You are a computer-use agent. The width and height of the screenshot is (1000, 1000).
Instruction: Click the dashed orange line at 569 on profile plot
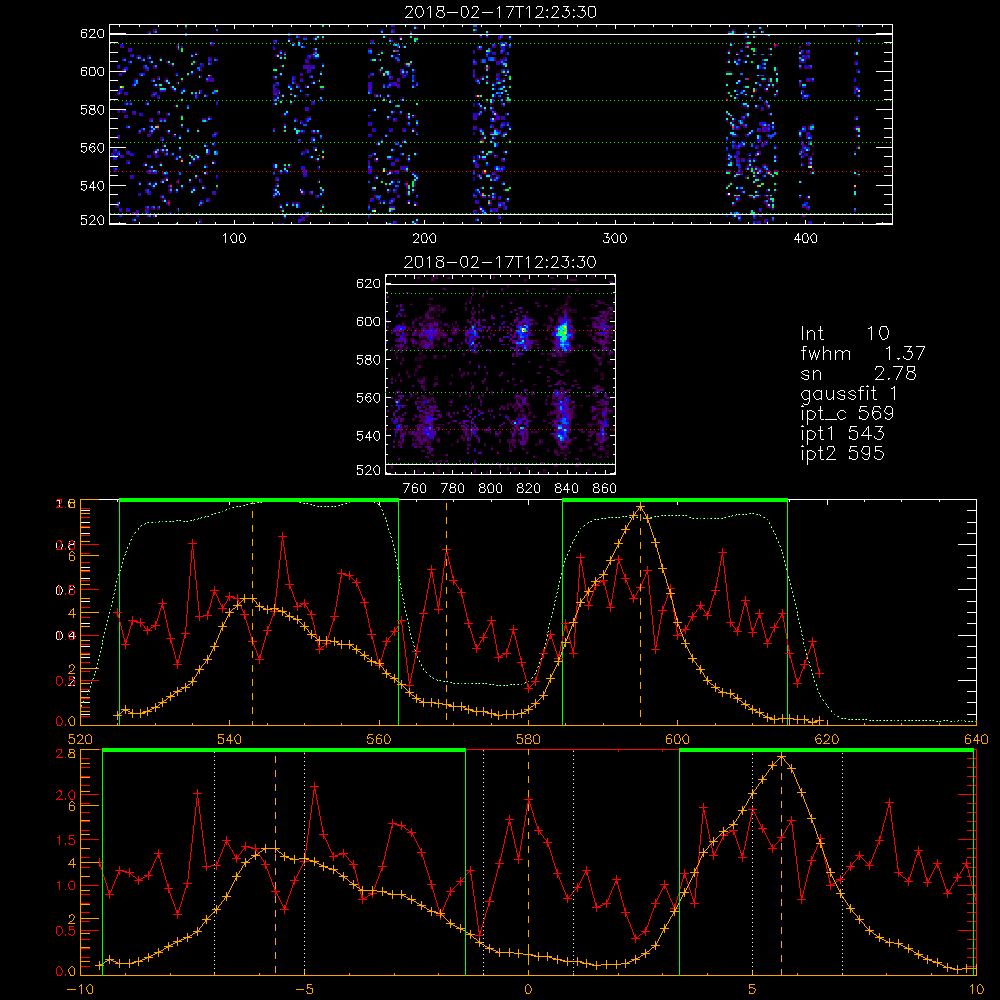[x=446, y=612]
